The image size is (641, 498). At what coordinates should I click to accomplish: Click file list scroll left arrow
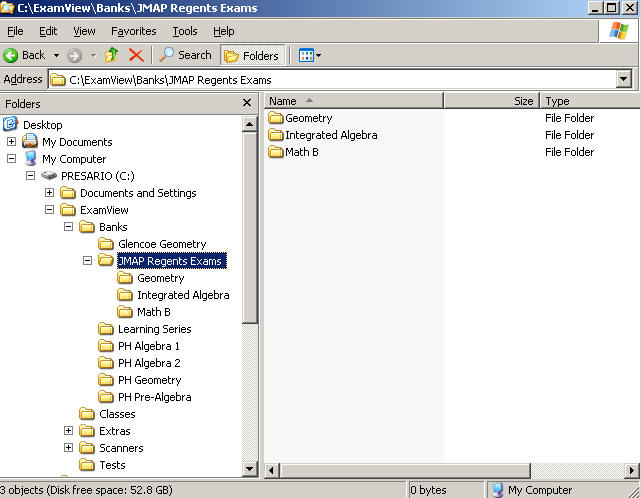coord(271,471)
